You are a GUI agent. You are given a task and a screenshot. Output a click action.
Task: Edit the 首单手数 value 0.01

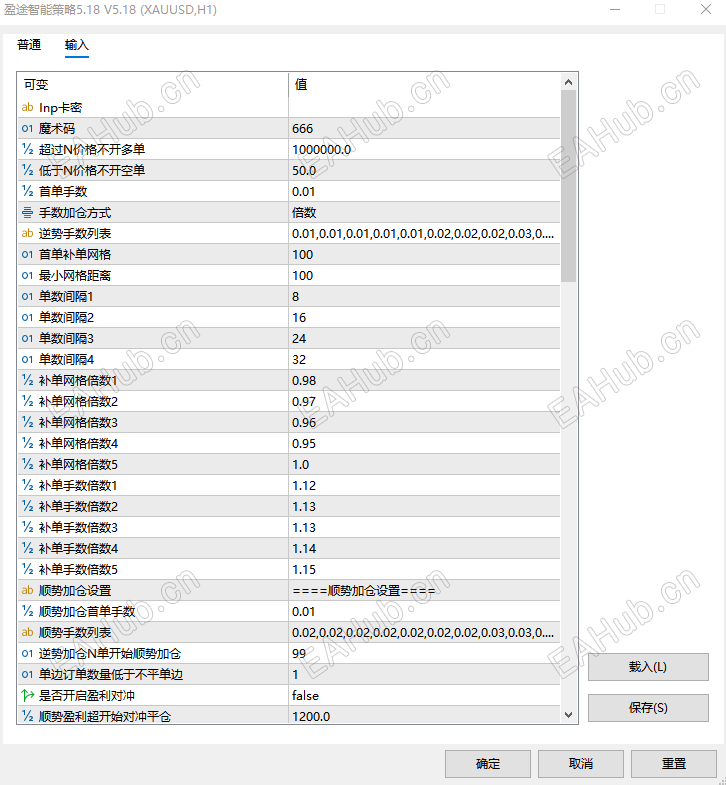tap(425, 192)
